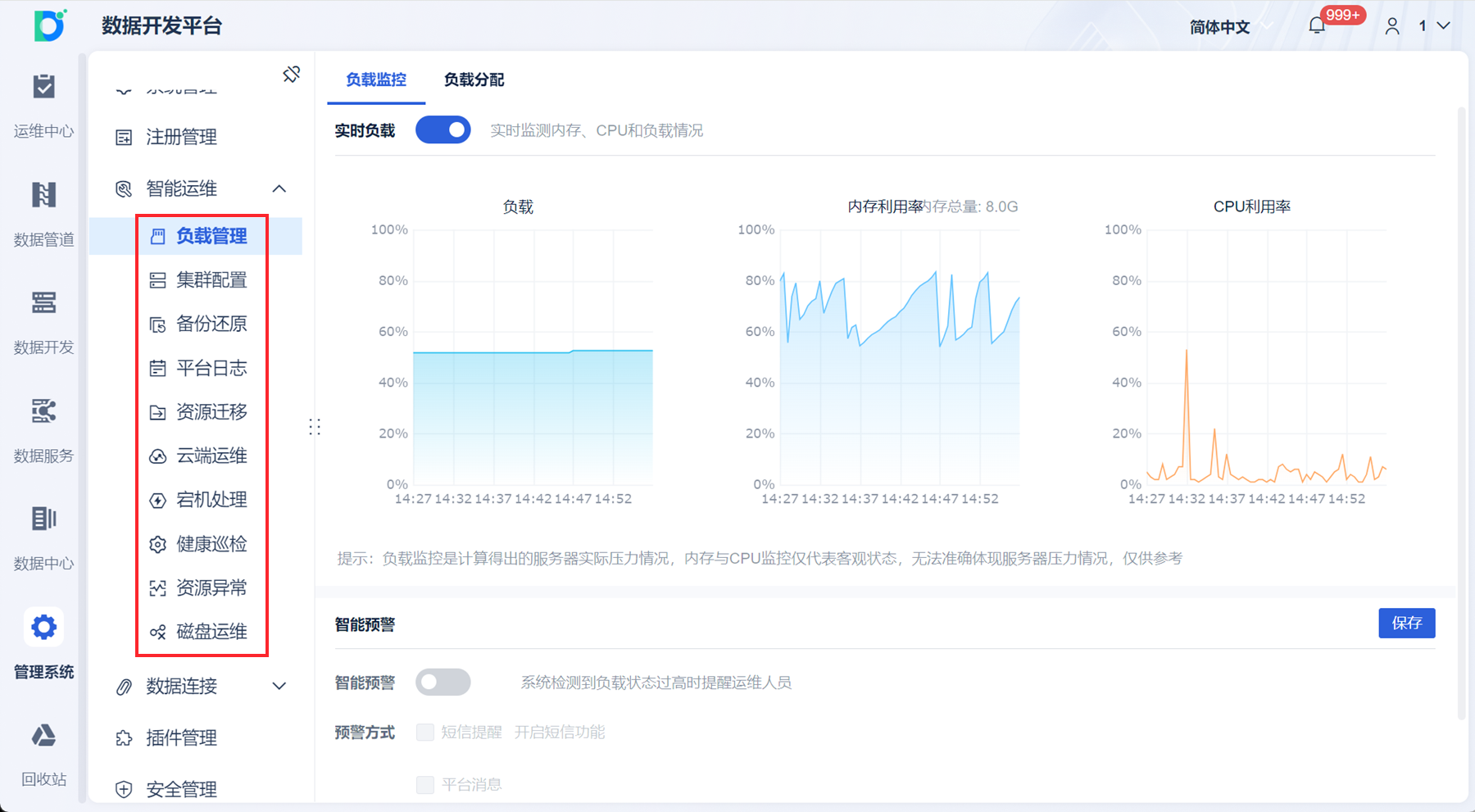The width and height of the screenshot is (1475, 812).
Task: Open 安全管理 menu label
Action: (181, 789)
